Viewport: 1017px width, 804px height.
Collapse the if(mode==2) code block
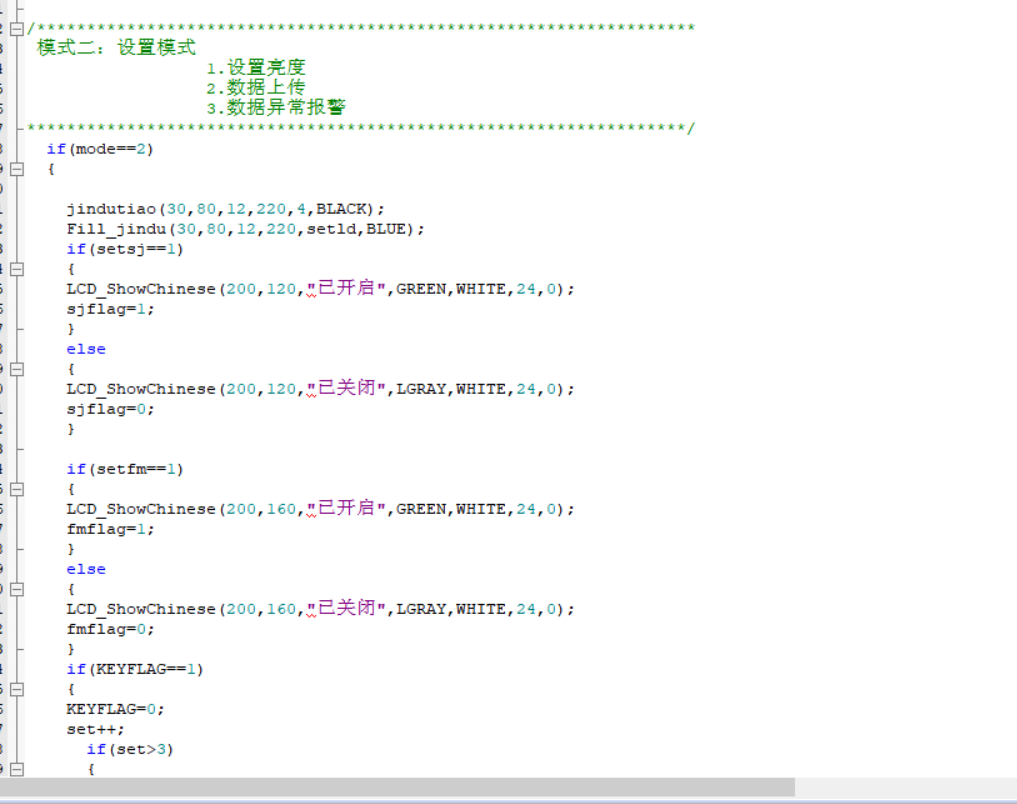click(16, 169)
